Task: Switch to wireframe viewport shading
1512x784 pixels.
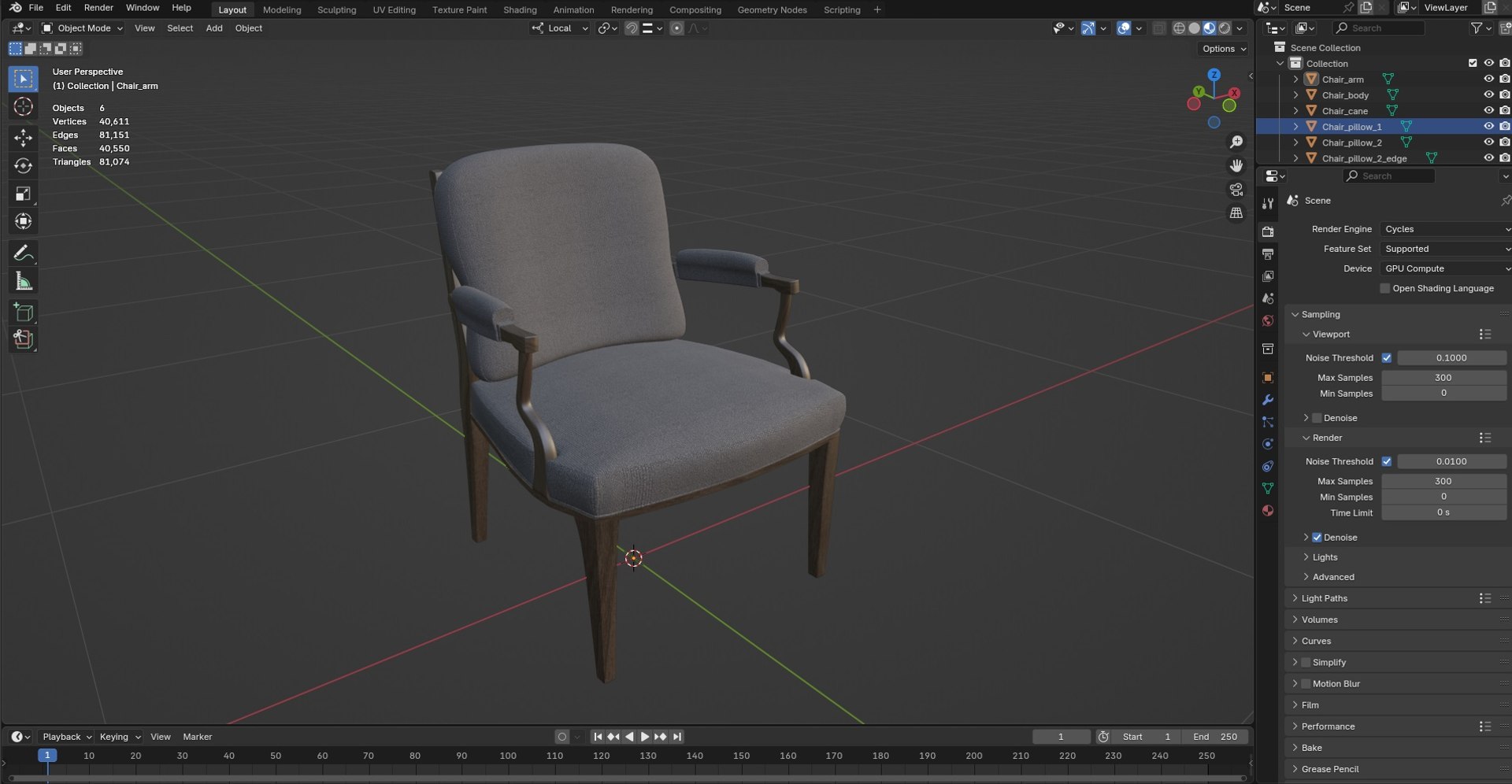Action: (1179, 28)
